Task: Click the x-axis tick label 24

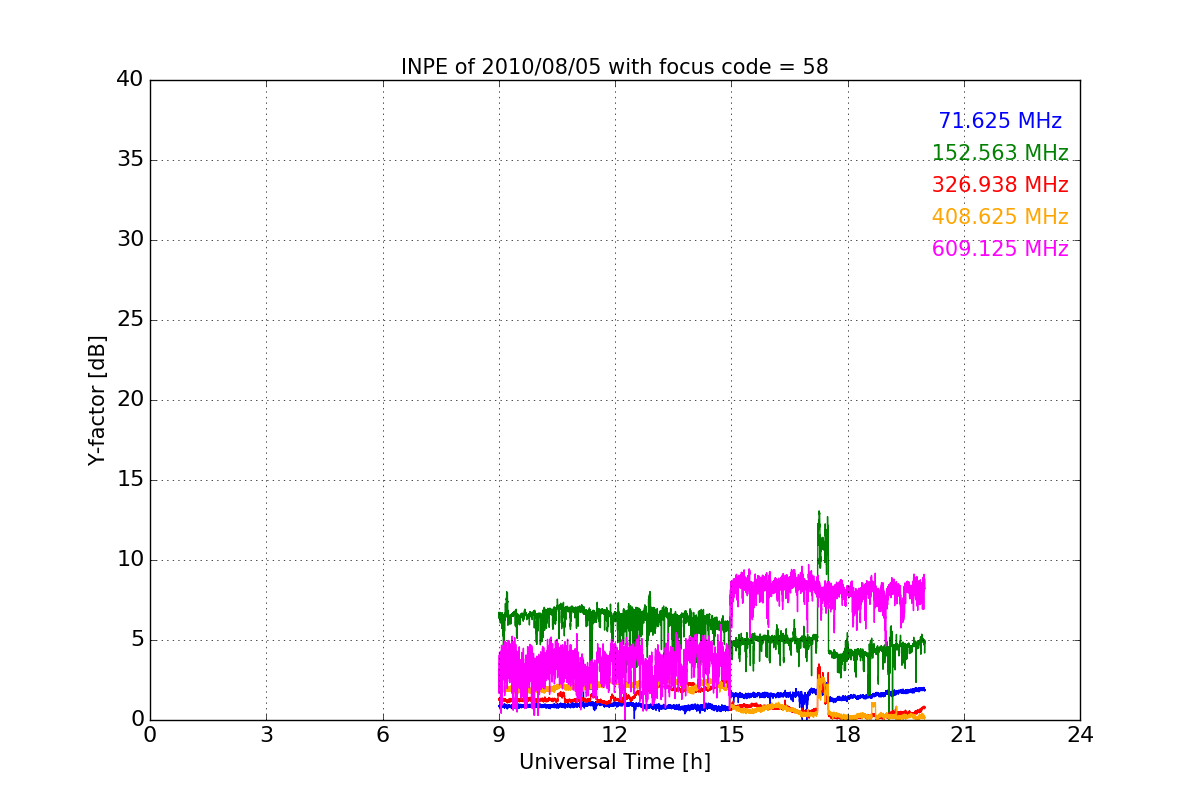Action: coord(1080,735)
